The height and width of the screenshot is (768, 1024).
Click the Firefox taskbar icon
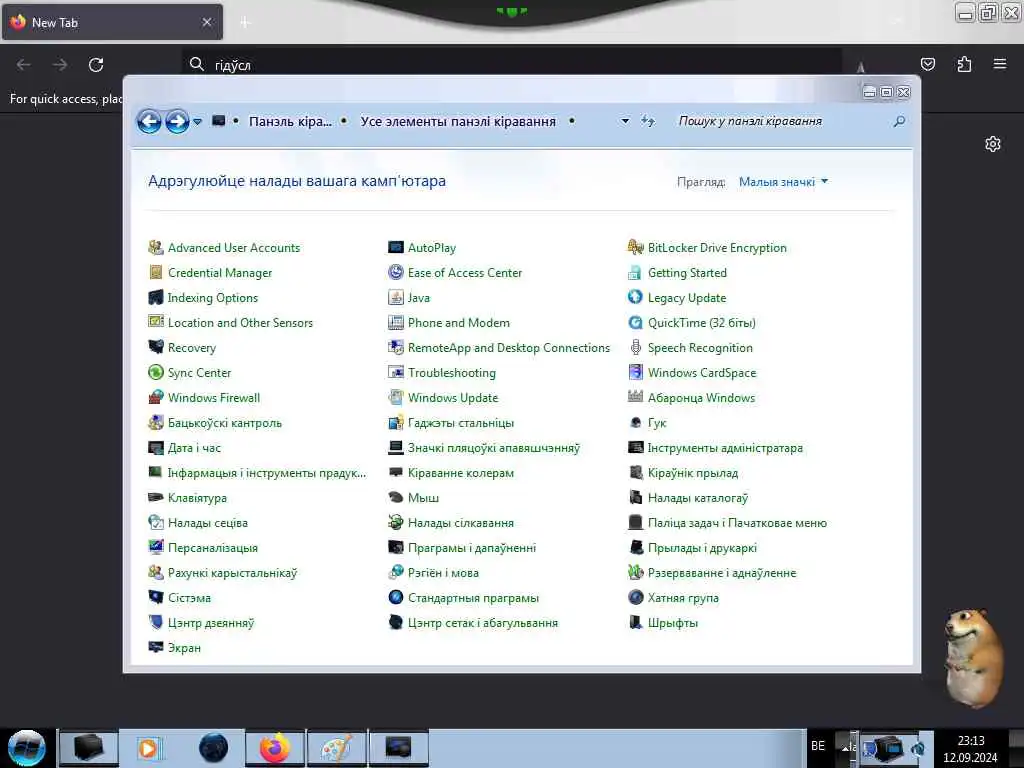tap(275, 748)
